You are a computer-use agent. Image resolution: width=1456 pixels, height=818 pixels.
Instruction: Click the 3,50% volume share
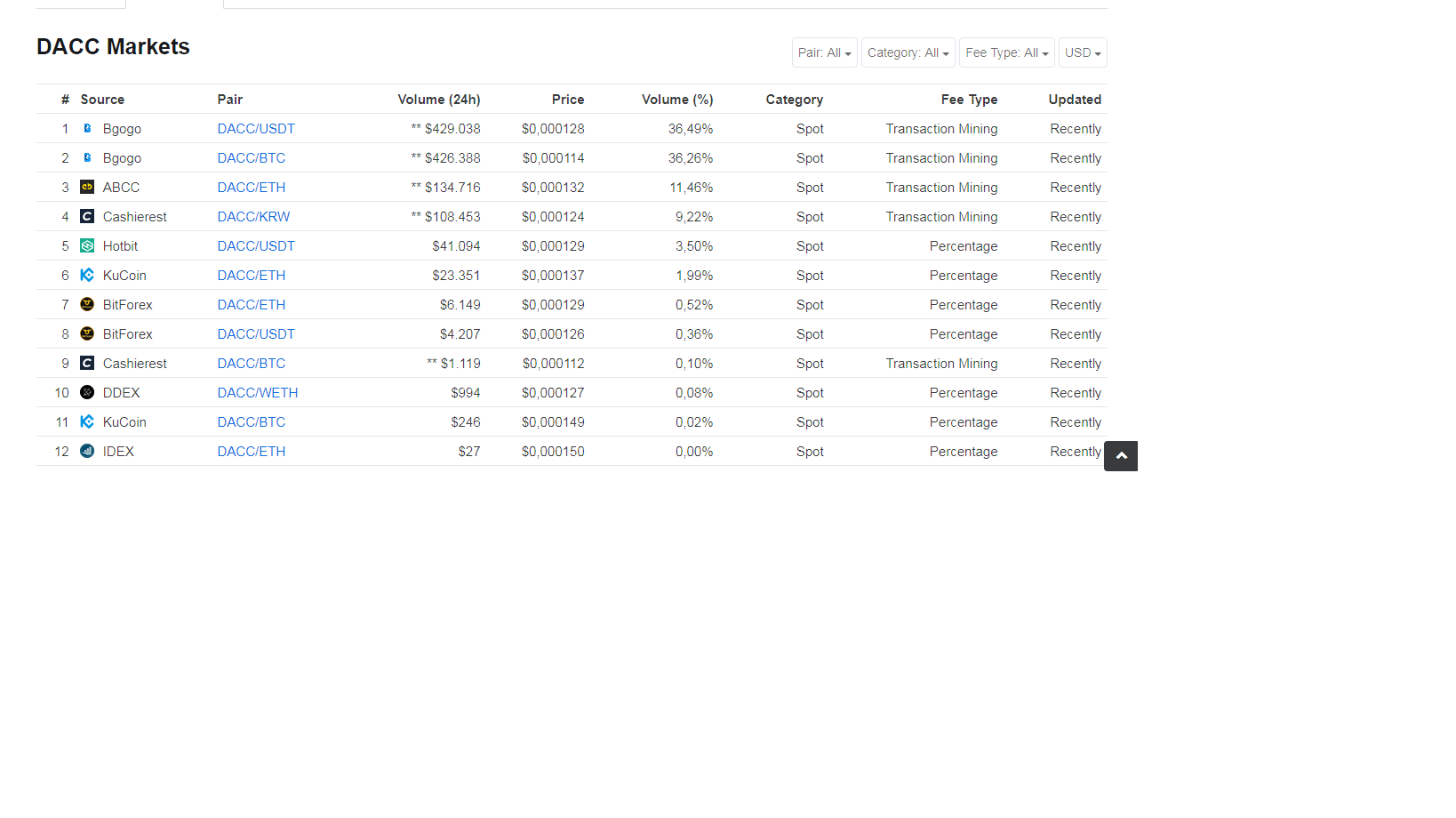[x=694, y=246]
